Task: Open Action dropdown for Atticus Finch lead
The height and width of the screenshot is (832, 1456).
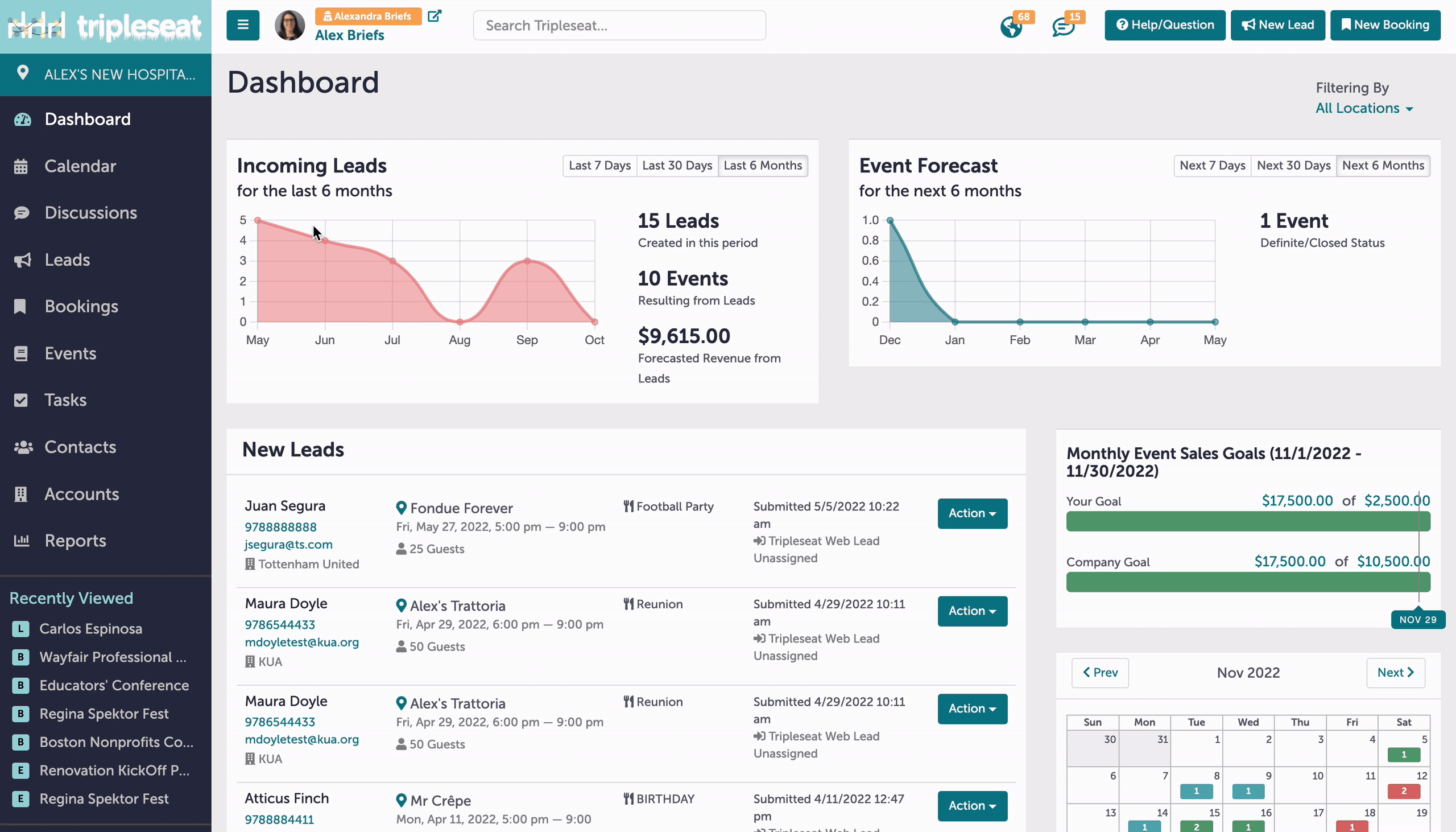Action: (973, 806)
